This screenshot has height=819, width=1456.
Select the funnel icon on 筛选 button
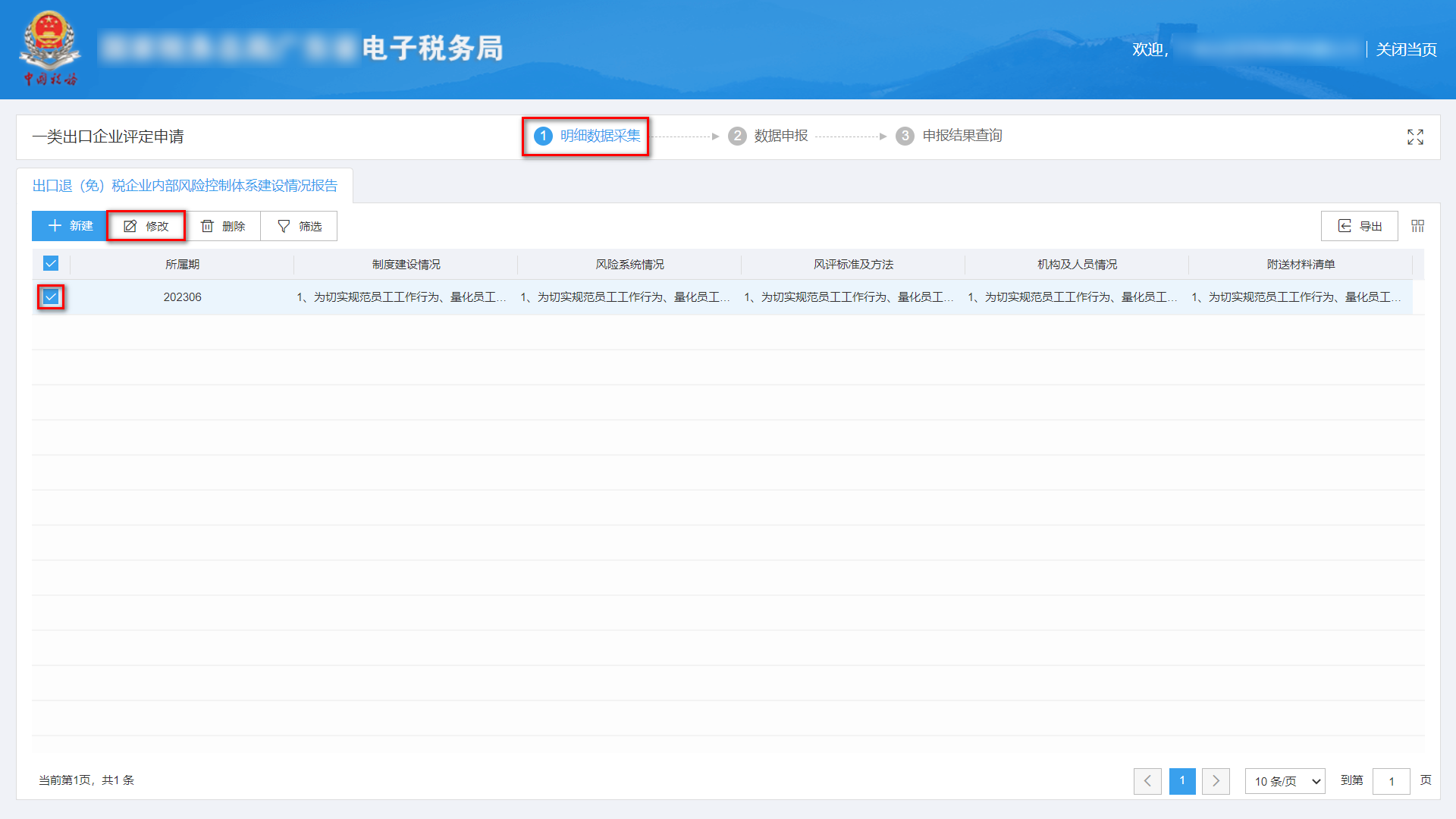click(282, 225)
